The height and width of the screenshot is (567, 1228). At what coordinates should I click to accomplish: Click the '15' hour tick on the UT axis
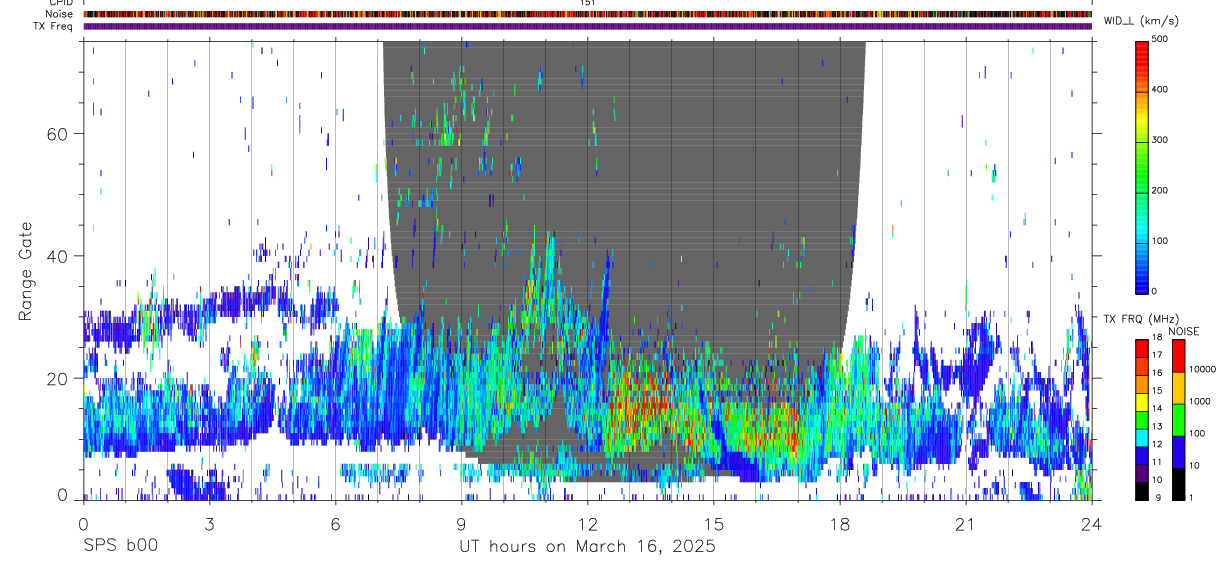coord(713,524)
